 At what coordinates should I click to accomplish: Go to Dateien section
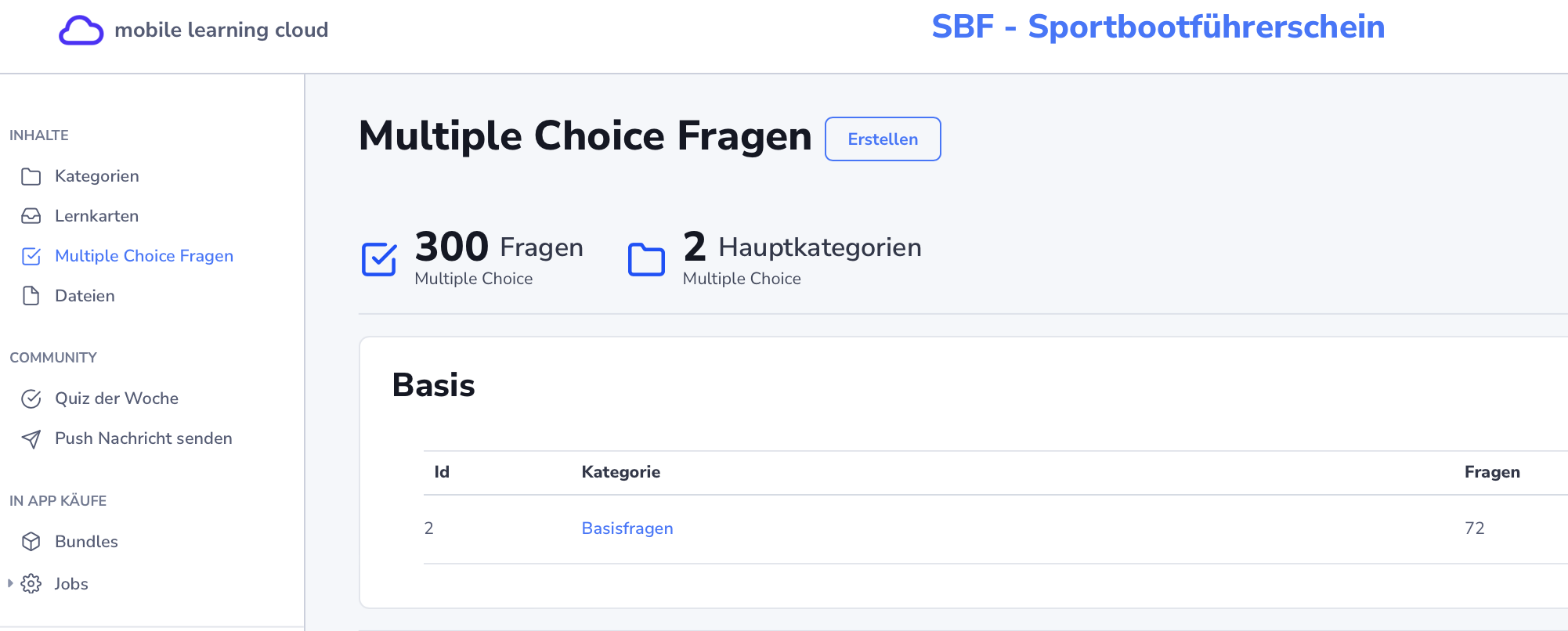click(x=85, y=296)
